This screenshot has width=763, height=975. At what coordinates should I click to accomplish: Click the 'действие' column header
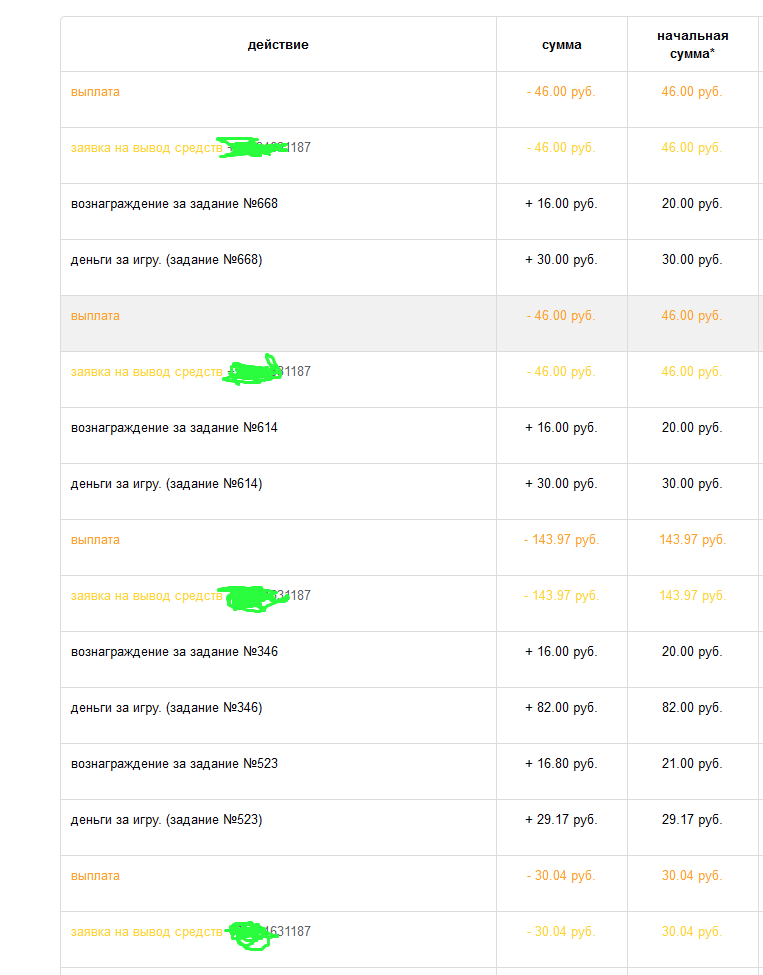pyautogui.click(x=278, y=45)
